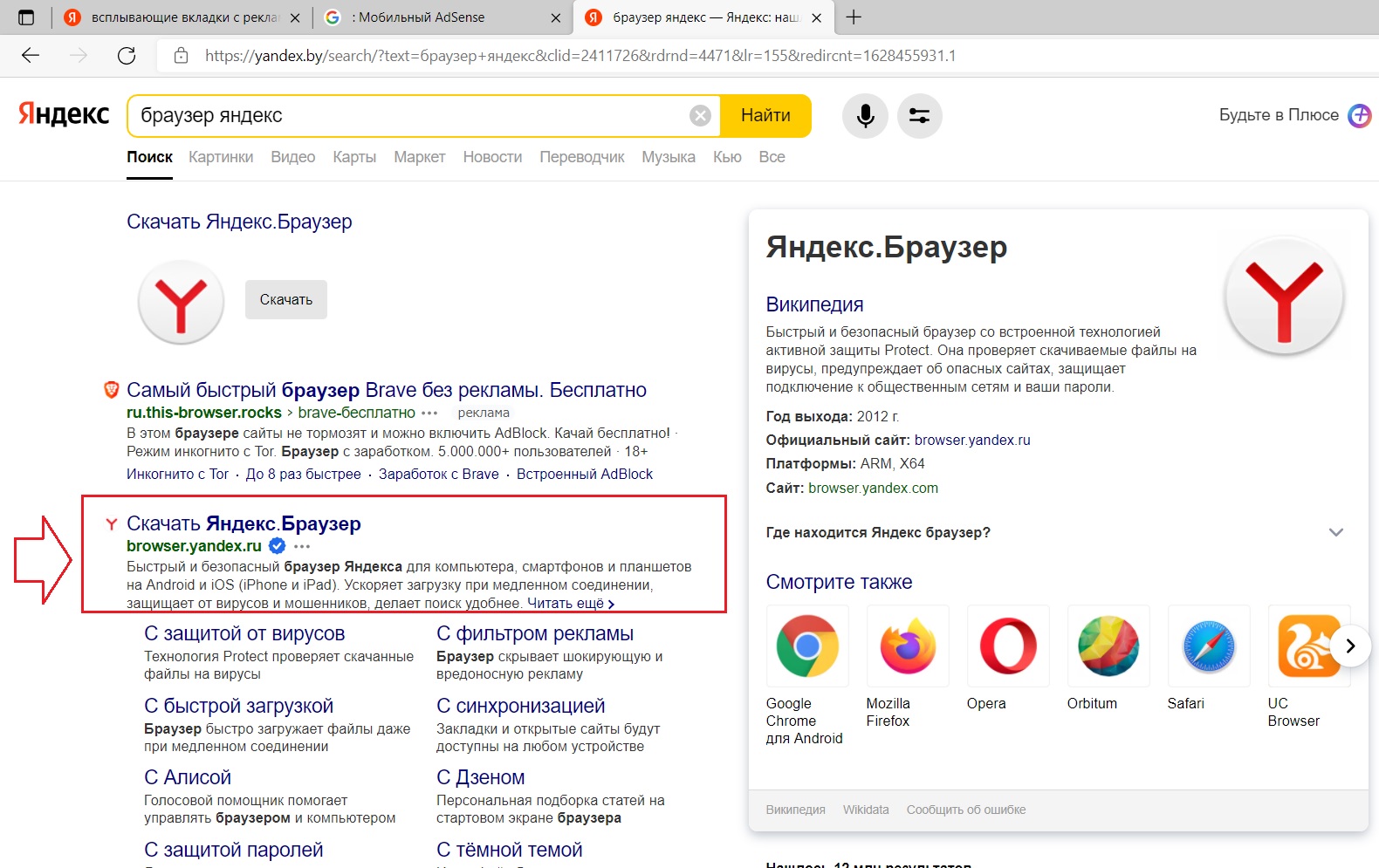Click the Safari compass icon
The image size is (1379, 868).
[x=1209, y=646]
